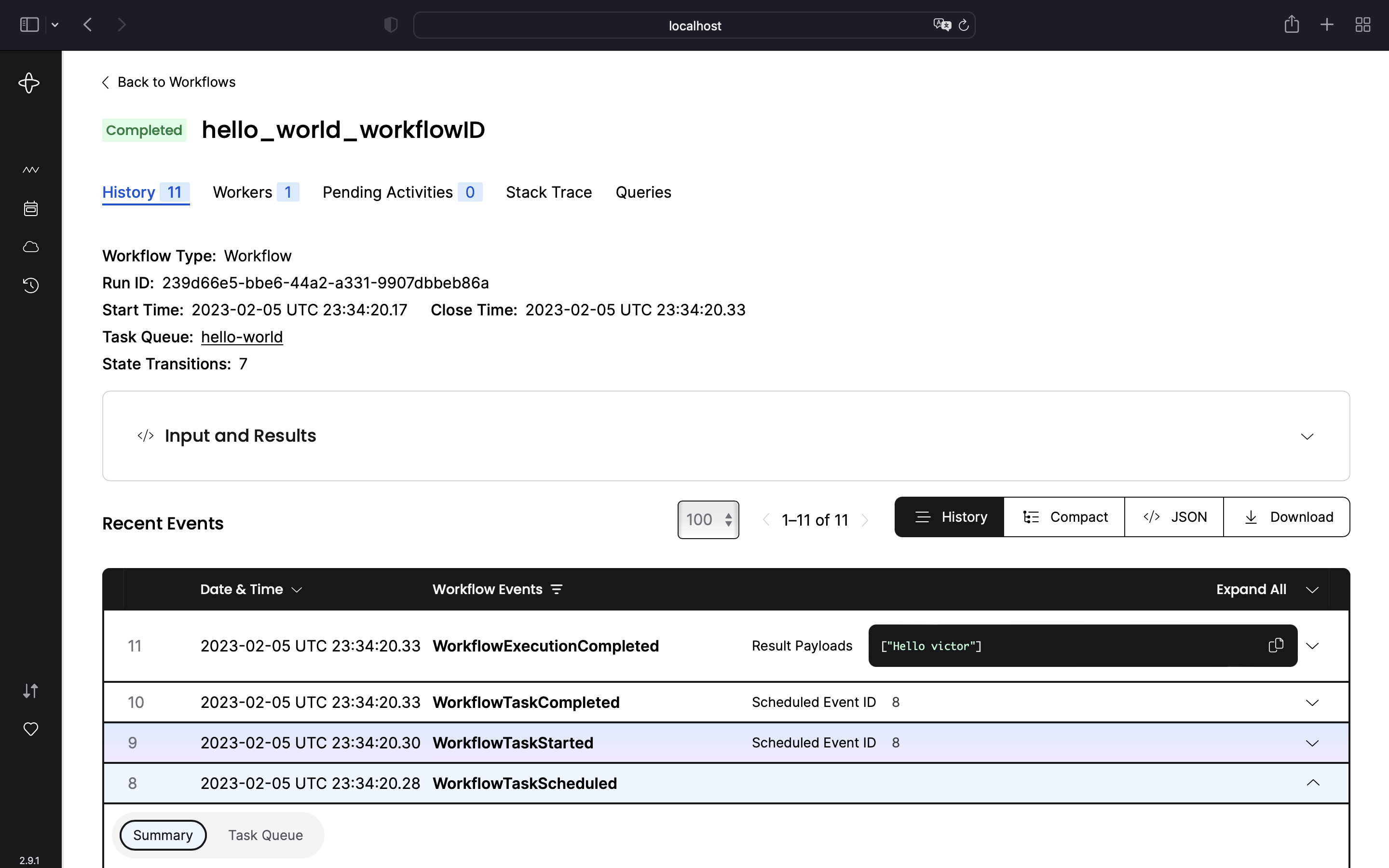Image resolution: width=1389 pixels, height=868 pixels.
Task: Expand the WorkflowExecutionCompleted event details
Action: pos(1313,645)
